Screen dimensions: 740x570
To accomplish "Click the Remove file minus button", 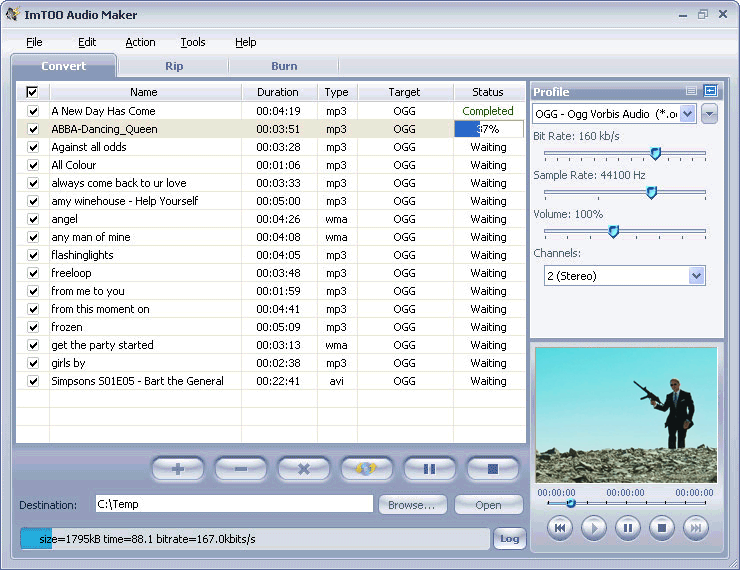I will click(x=241, y=469).
